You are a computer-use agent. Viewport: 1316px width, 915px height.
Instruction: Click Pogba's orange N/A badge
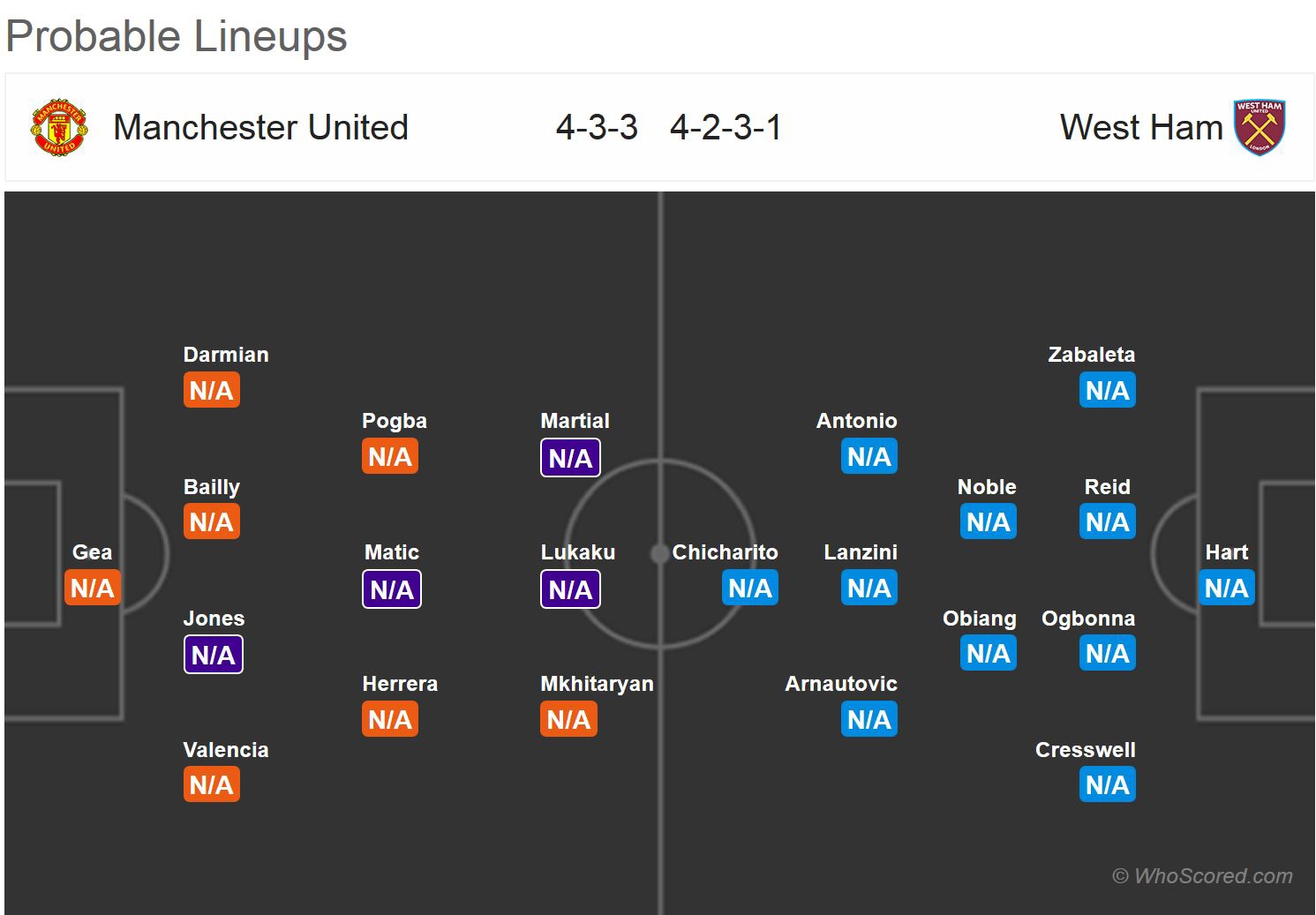(390, 456)
